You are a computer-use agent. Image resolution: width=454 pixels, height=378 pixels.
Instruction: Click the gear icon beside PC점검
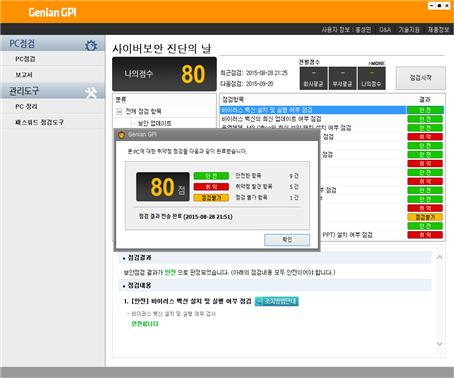91,45
